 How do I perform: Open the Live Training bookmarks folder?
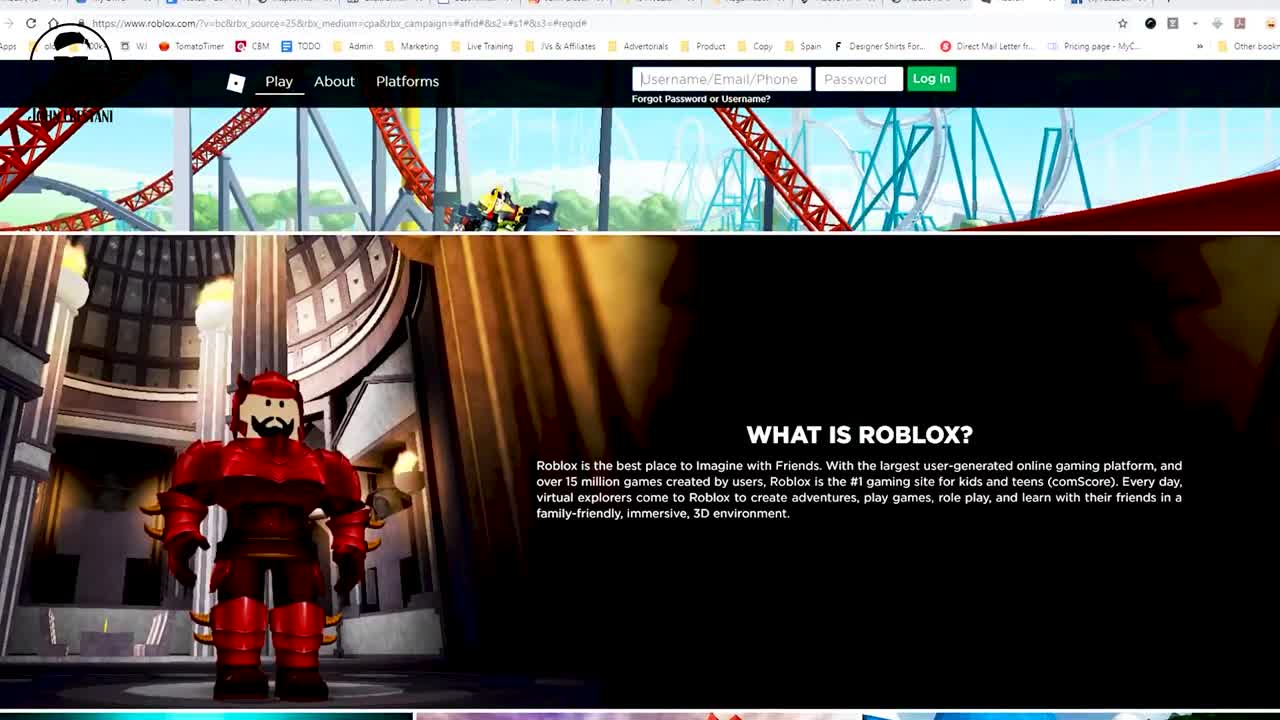(x=482, y=46)
